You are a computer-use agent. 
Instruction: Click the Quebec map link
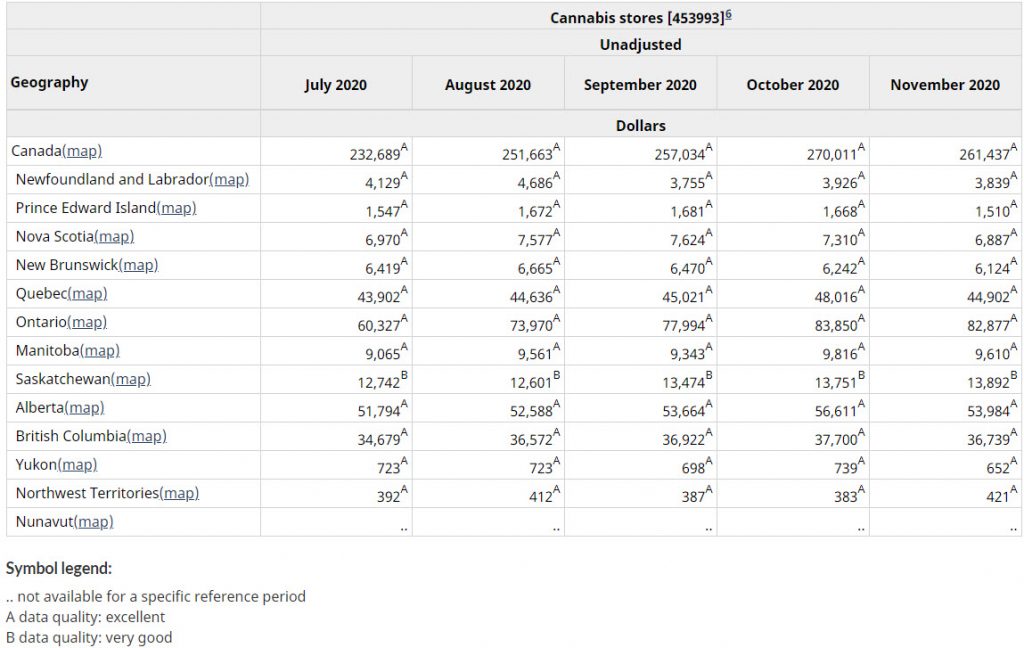click(x=87, y=294)
